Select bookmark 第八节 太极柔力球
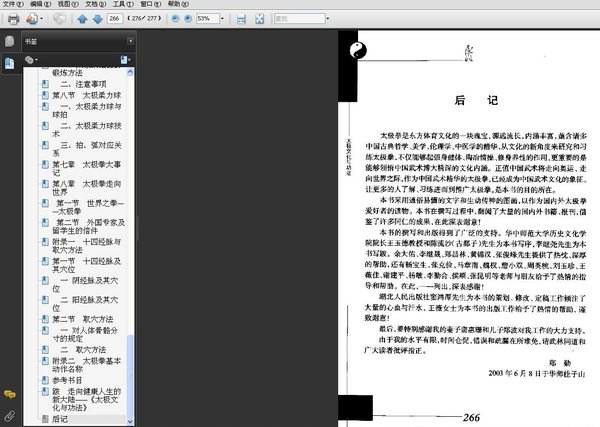This screenshot has width=600, height=427. pyautogui.click(x=86, y=95)
